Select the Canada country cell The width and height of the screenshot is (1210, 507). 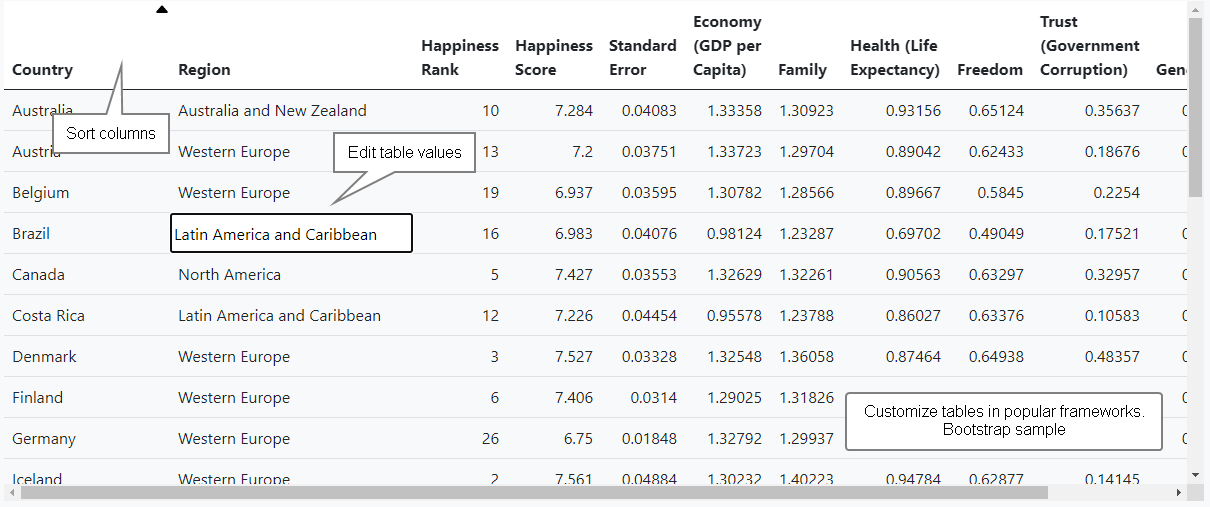click(x=38, y=275)
